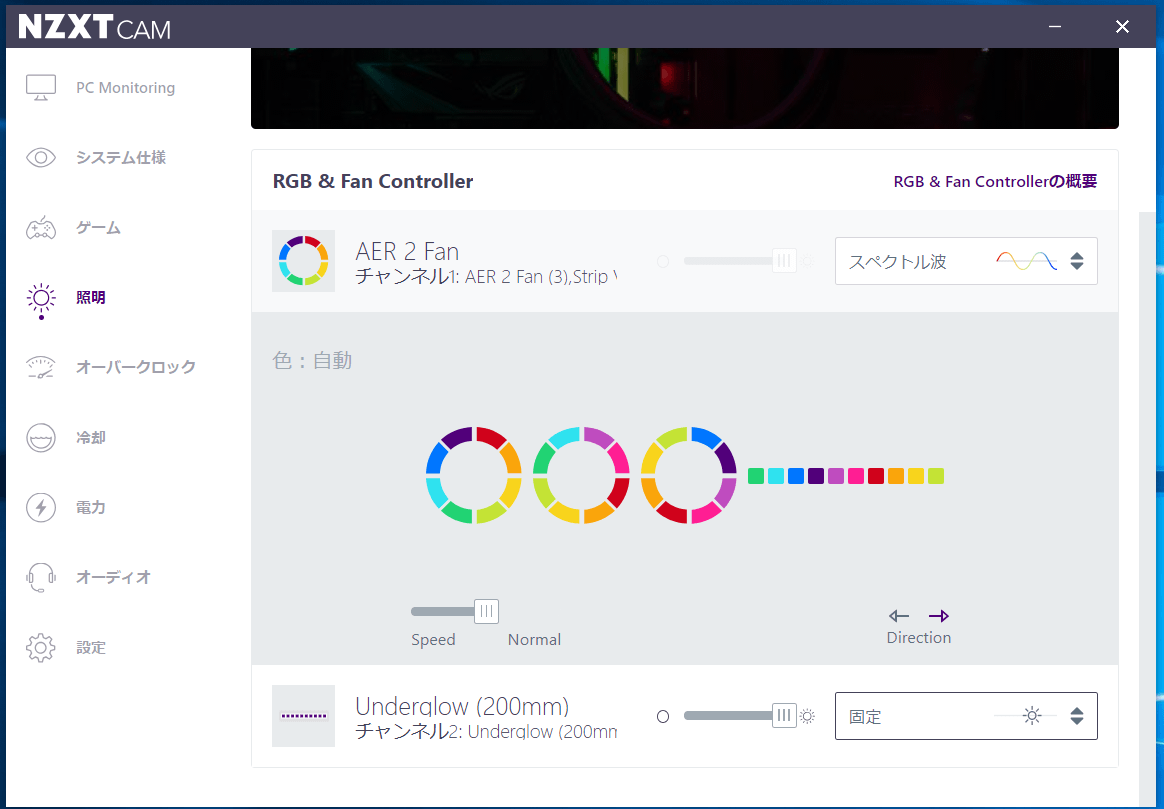
Task: Open the lightning bolt 電力 icon
Action: pos(41,508)
